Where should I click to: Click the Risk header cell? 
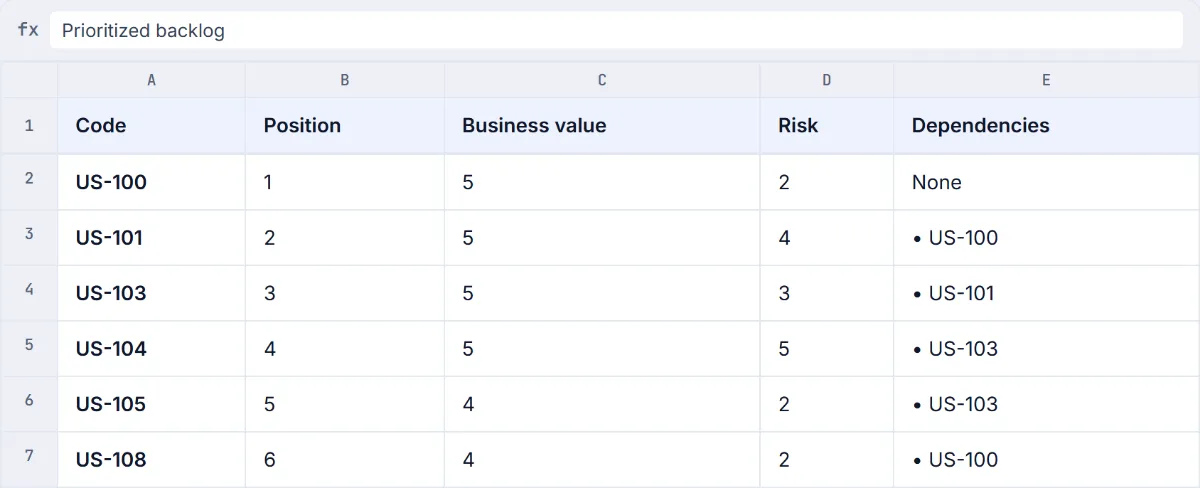(x=827, y=126)
